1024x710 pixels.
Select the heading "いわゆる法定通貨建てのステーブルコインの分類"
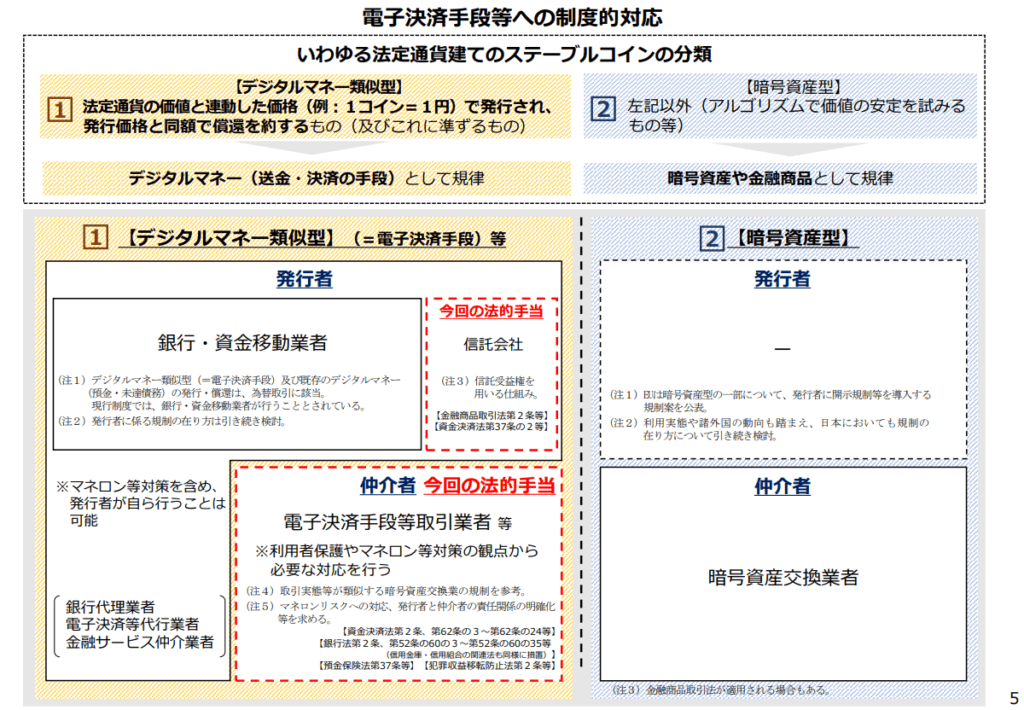click(504, 54)
